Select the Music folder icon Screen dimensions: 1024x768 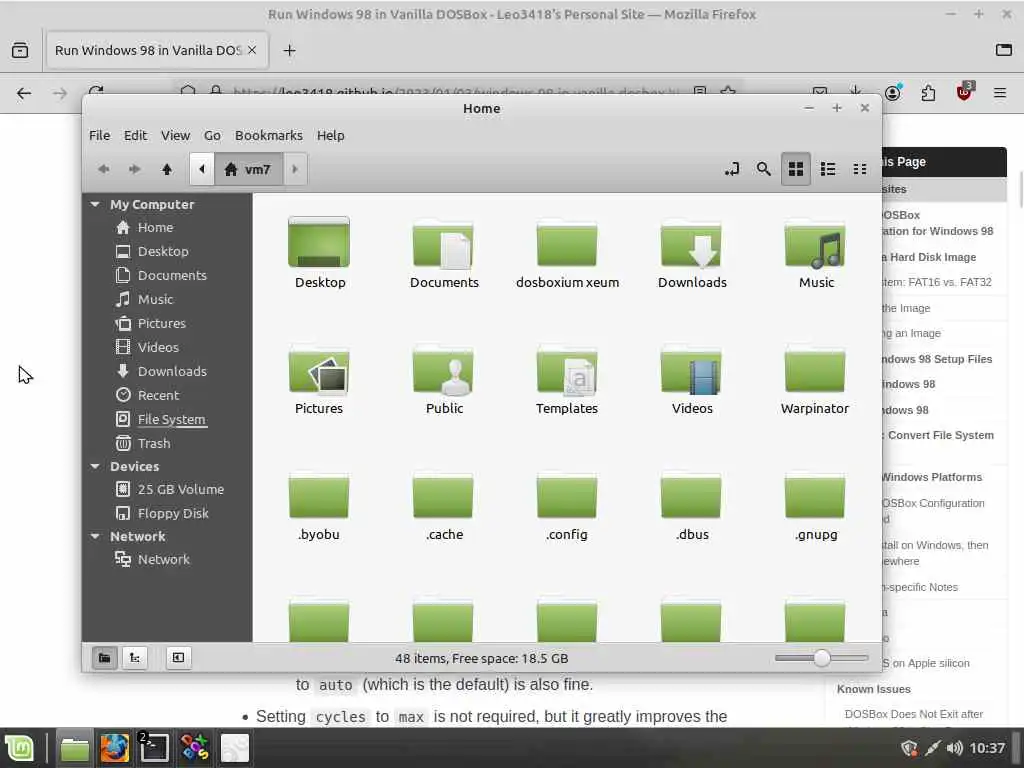tap(815, 245)
